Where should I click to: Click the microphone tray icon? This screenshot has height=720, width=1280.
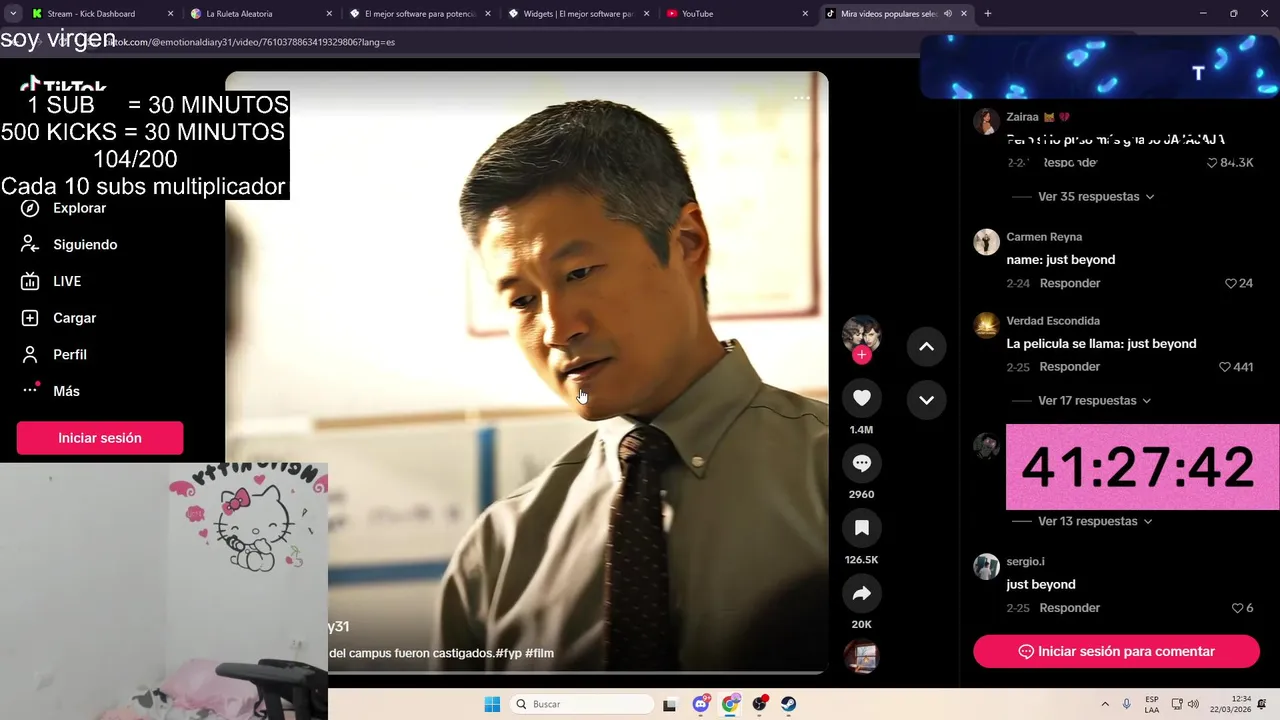click(x=1127, y=704)
